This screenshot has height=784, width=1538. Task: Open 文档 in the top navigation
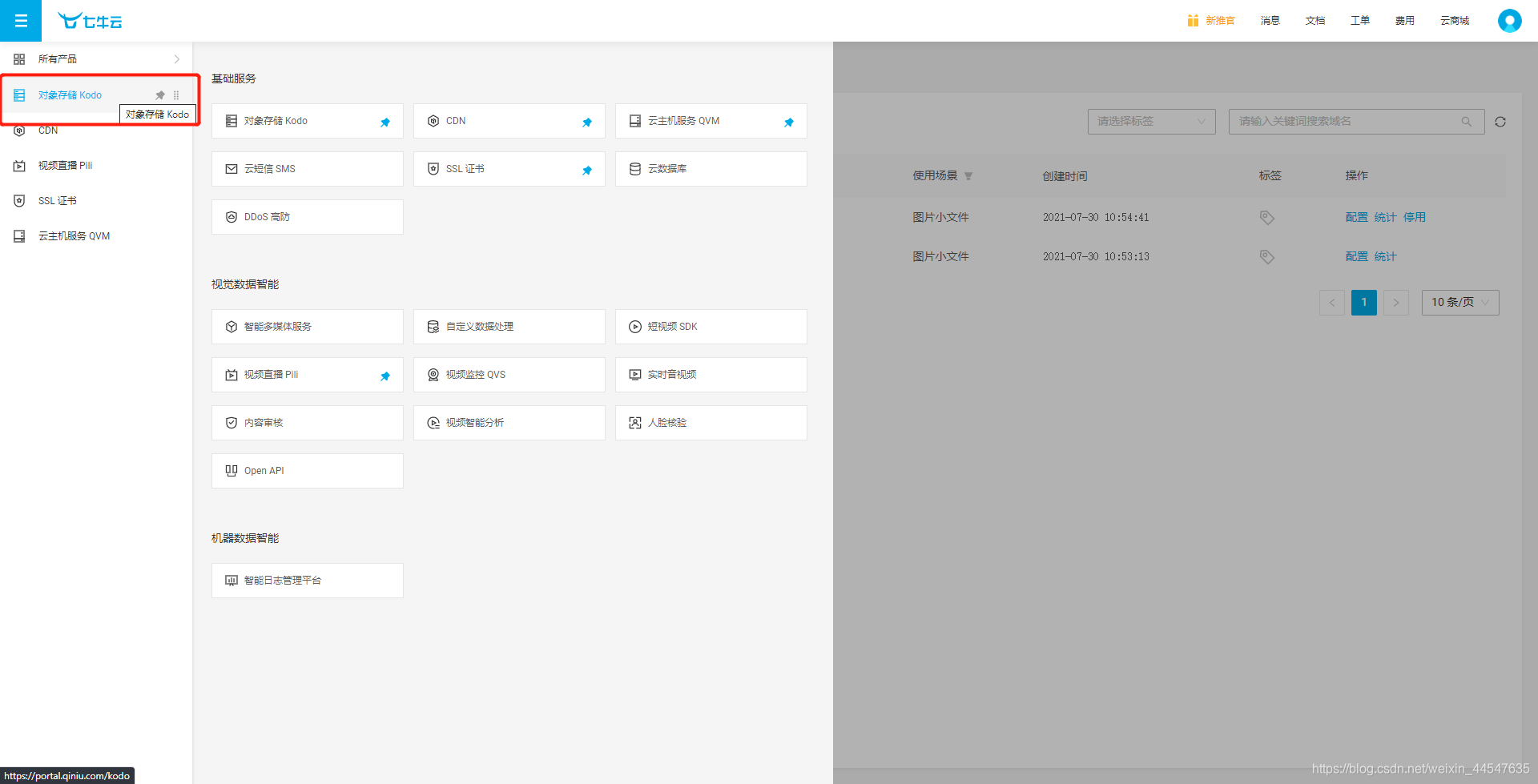(x=1315, y=21)
